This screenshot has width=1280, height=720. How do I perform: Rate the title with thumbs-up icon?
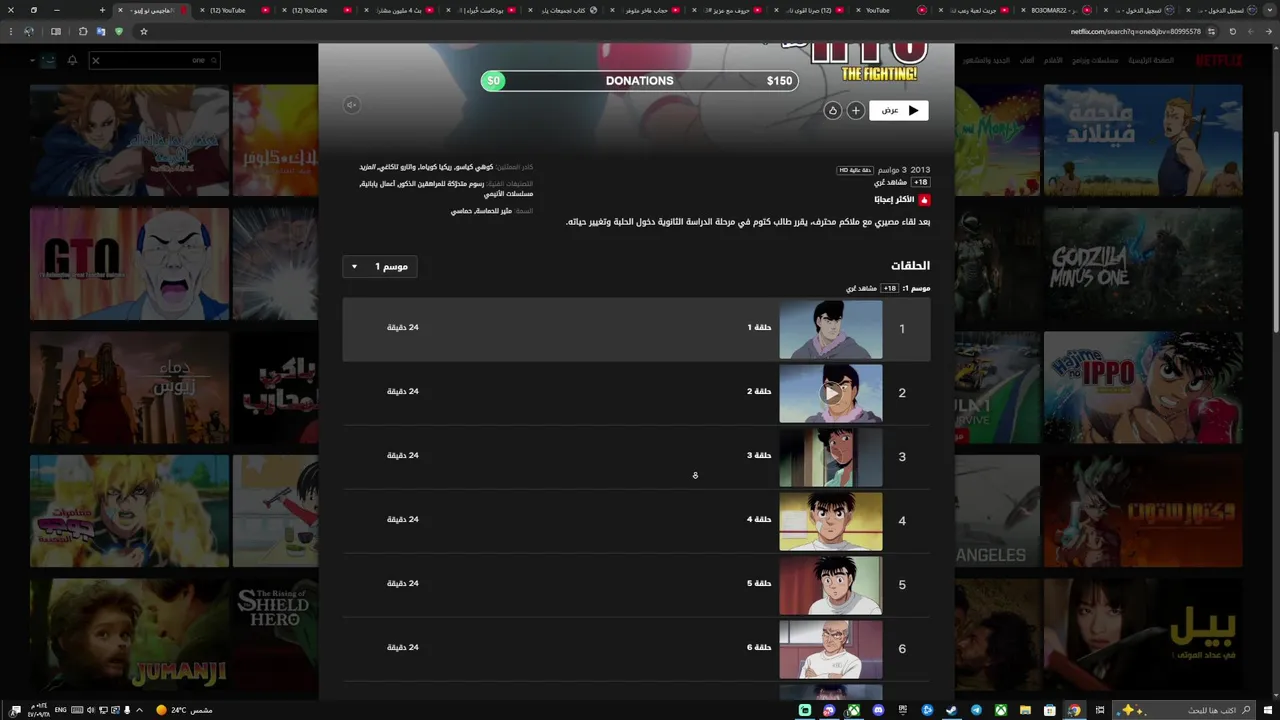click(832, 110)
